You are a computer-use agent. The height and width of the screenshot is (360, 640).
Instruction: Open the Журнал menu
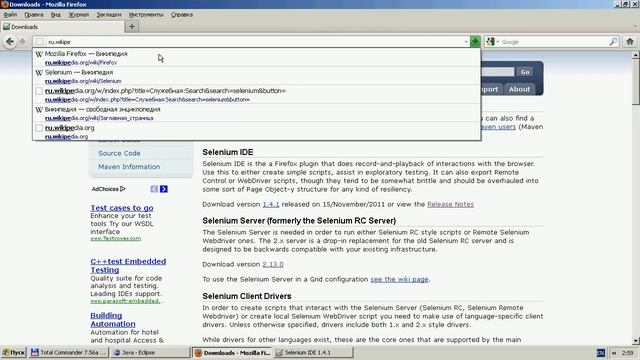pos(78,15)
